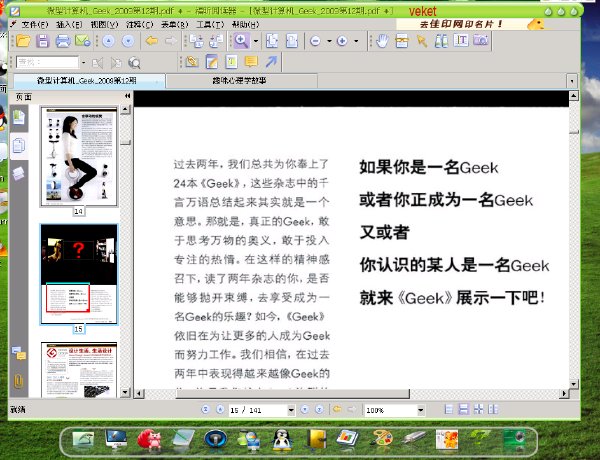Switch to the 趣味心理学故事 tab

pos(241,81)
